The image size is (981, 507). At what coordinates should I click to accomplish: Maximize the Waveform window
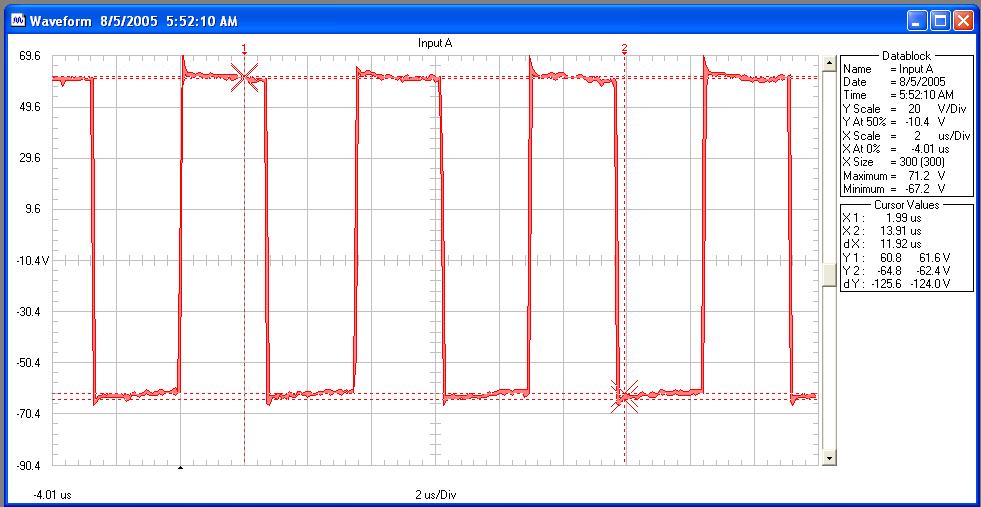[x=940, y=21]
